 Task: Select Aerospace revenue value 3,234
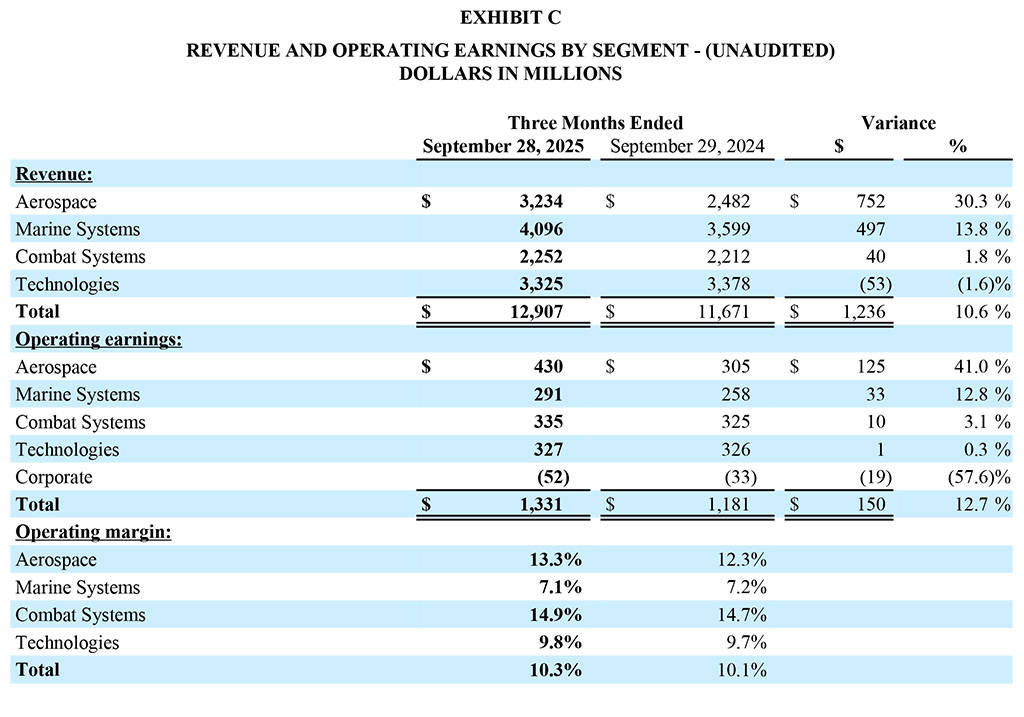(x=540, y=201)
